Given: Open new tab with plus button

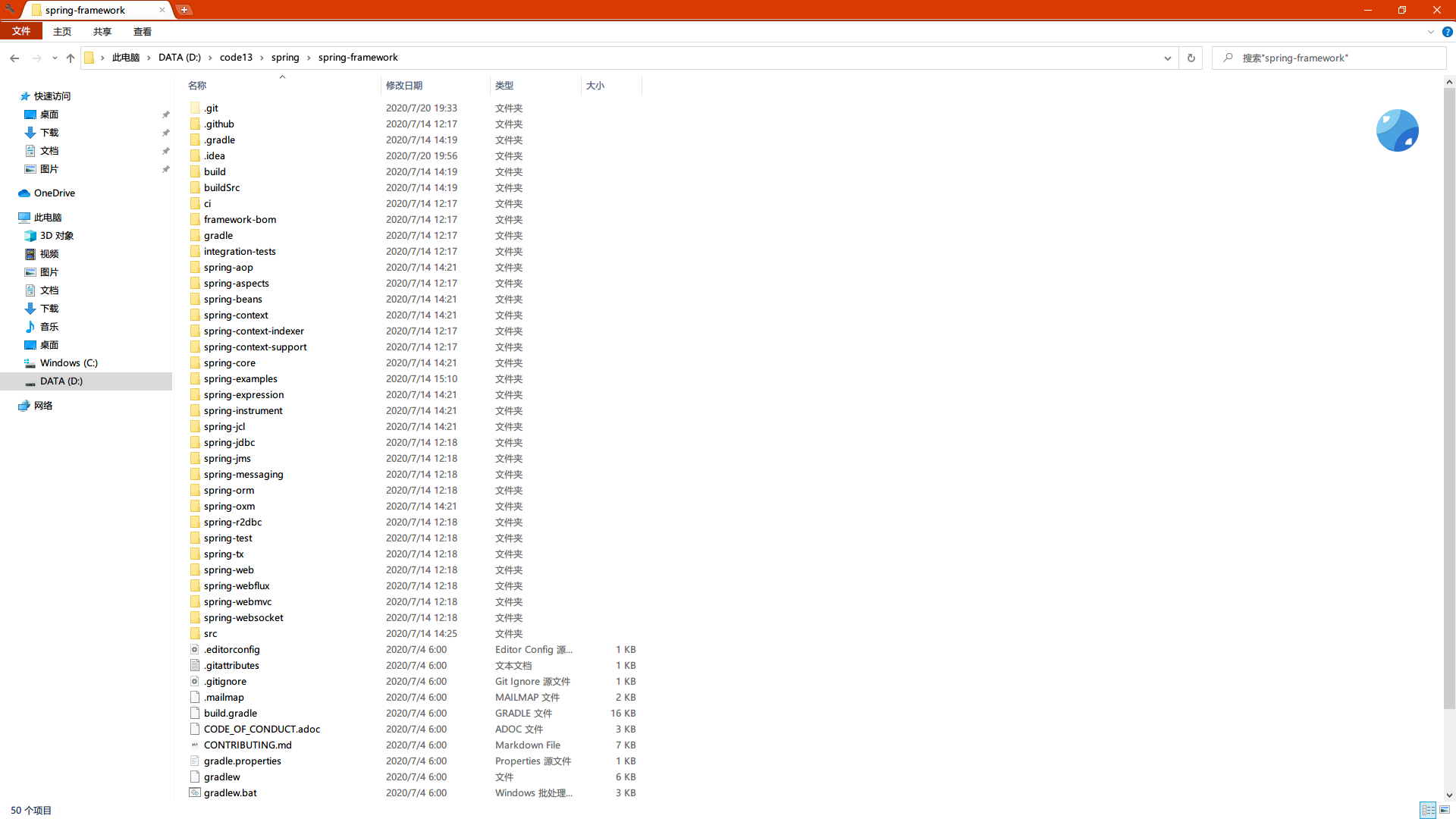Looking at the screenshot, I should click(x=184, y=10).
